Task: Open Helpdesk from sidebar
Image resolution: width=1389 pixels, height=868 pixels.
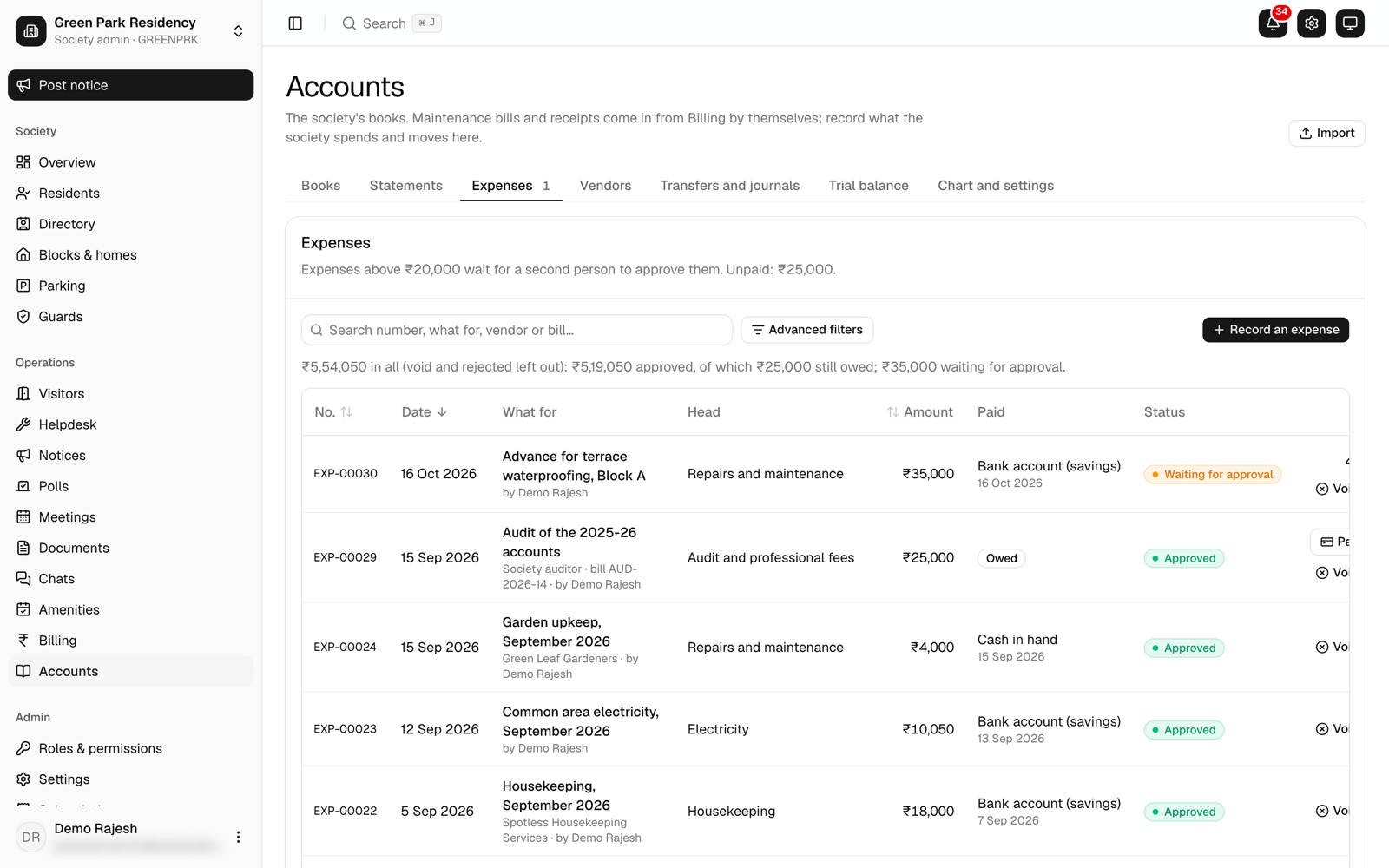Action: pyautogui.click(x=130, y=424)
